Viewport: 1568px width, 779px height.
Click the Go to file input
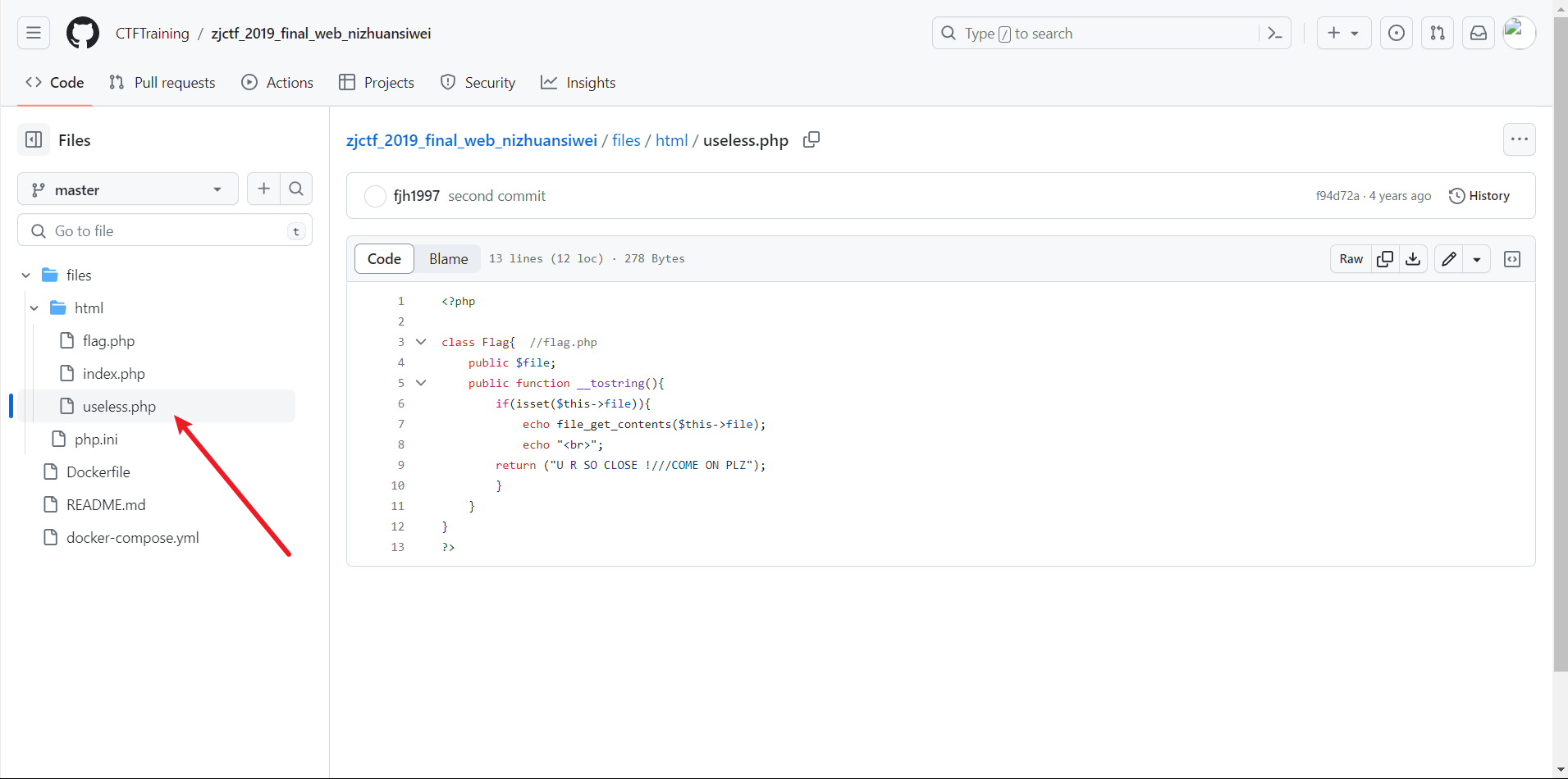(165, 230)
